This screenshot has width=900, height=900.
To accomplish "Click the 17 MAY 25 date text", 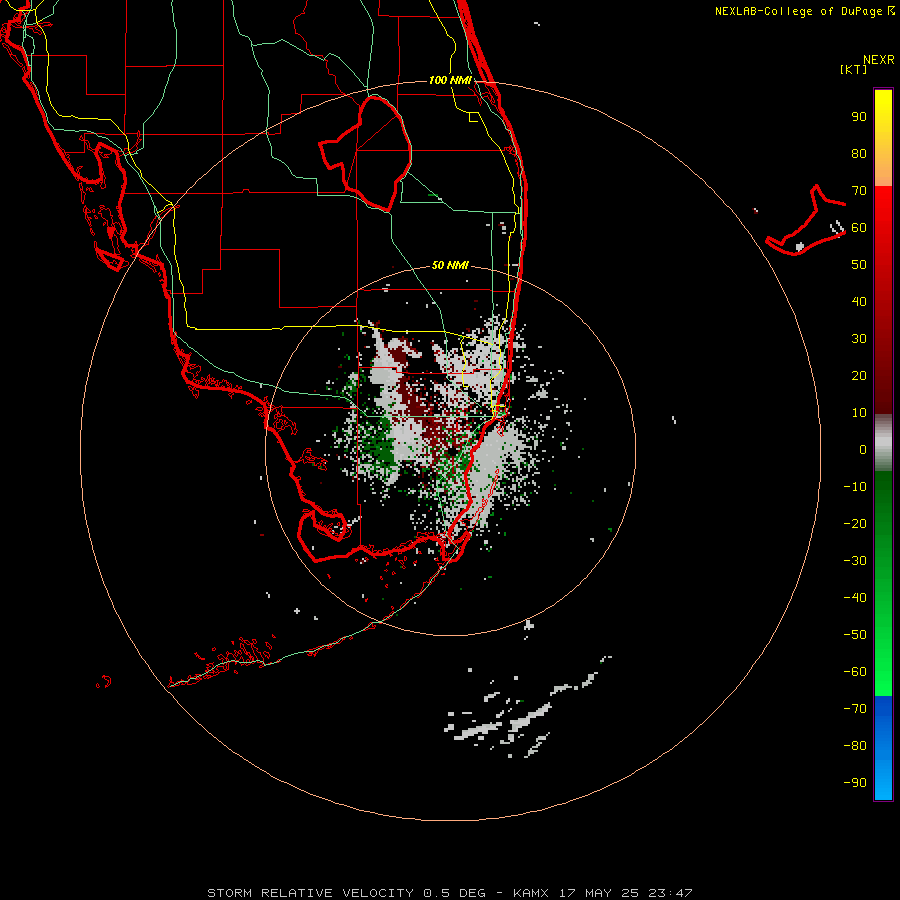I will click(x=599, y=893).
